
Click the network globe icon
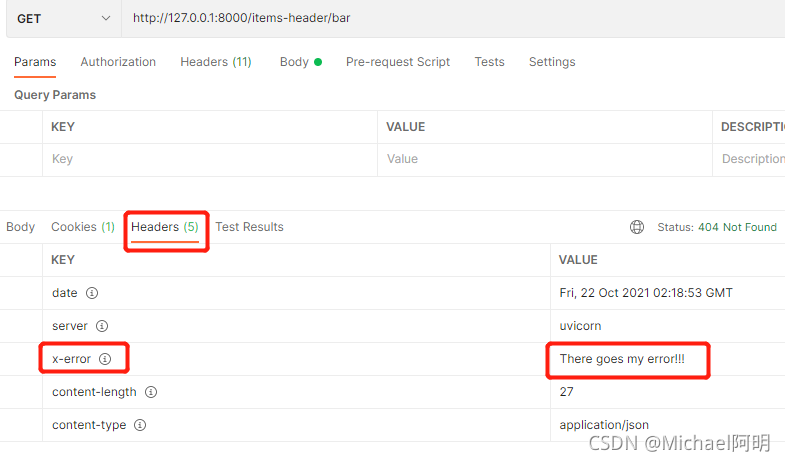pyautogui.click(x=637, y=227)
